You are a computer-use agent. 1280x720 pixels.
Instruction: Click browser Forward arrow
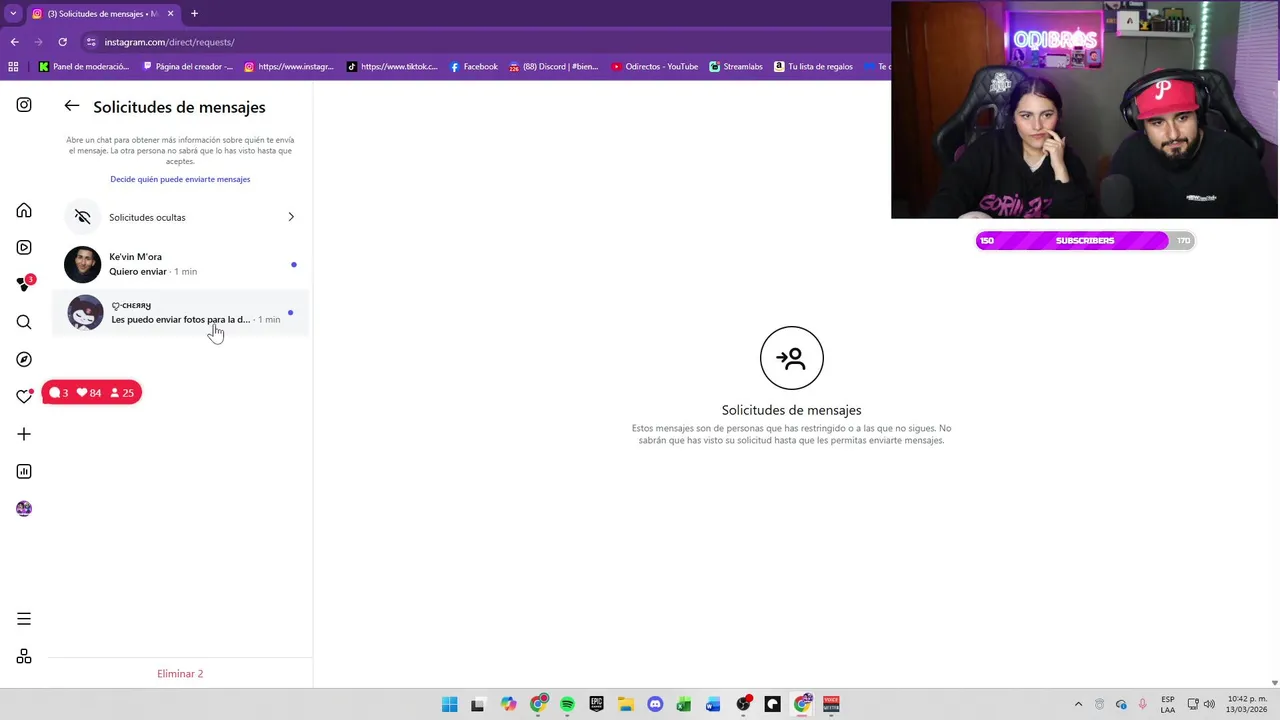tap(38, 42)
